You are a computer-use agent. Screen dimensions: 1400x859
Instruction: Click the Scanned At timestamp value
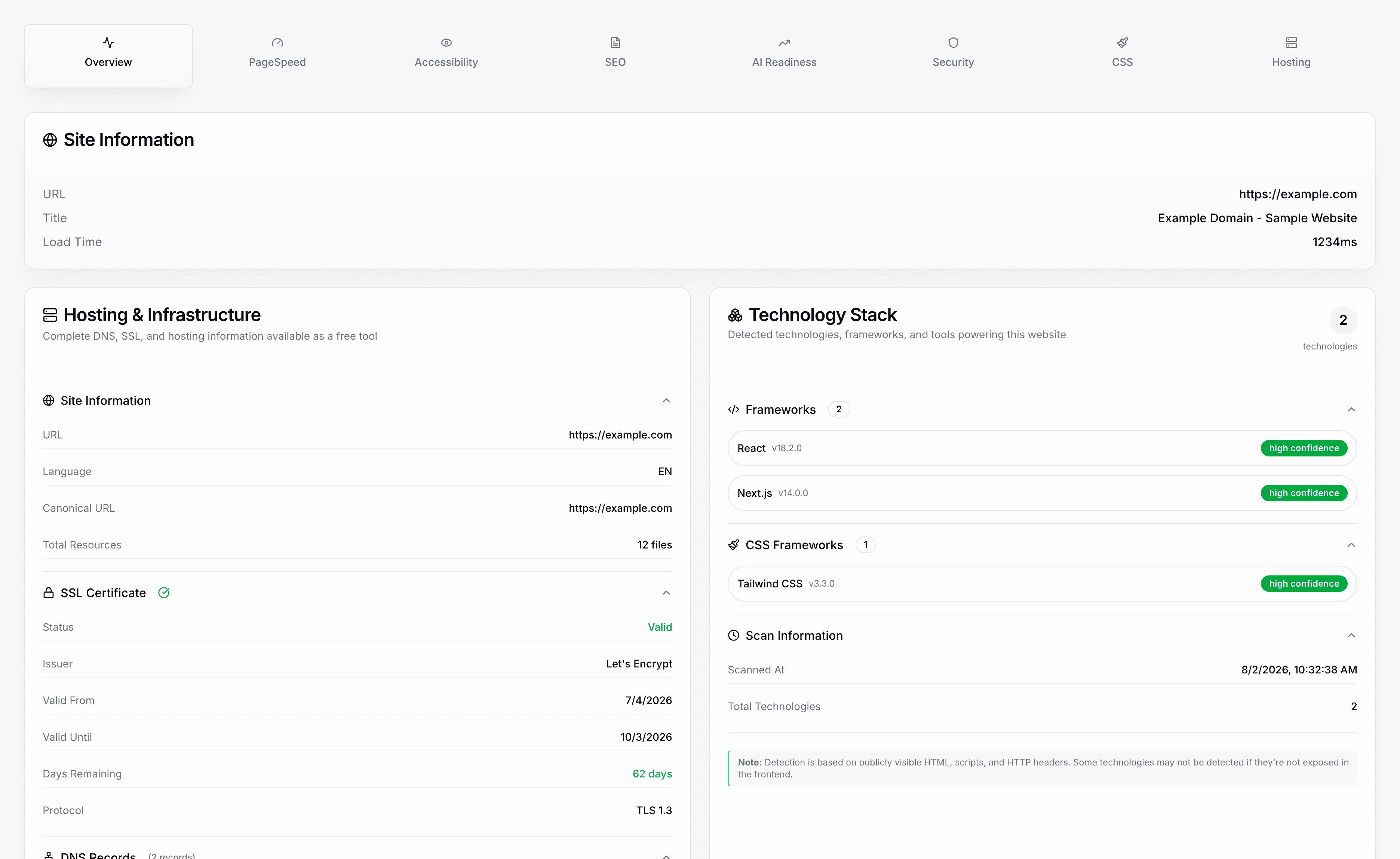pos(1299,670)
